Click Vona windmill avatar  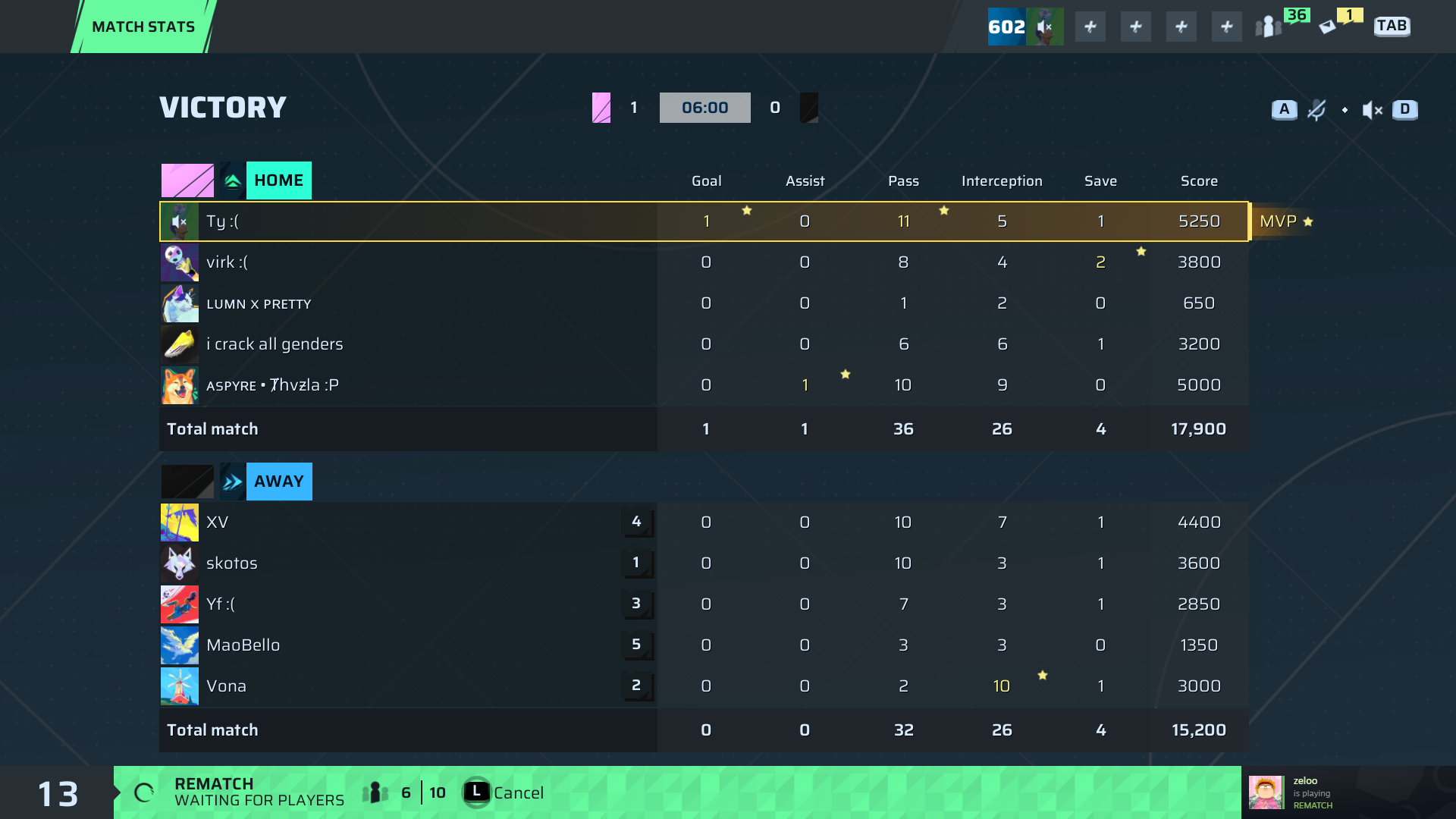pyautogui.click(x=180, y=686)
